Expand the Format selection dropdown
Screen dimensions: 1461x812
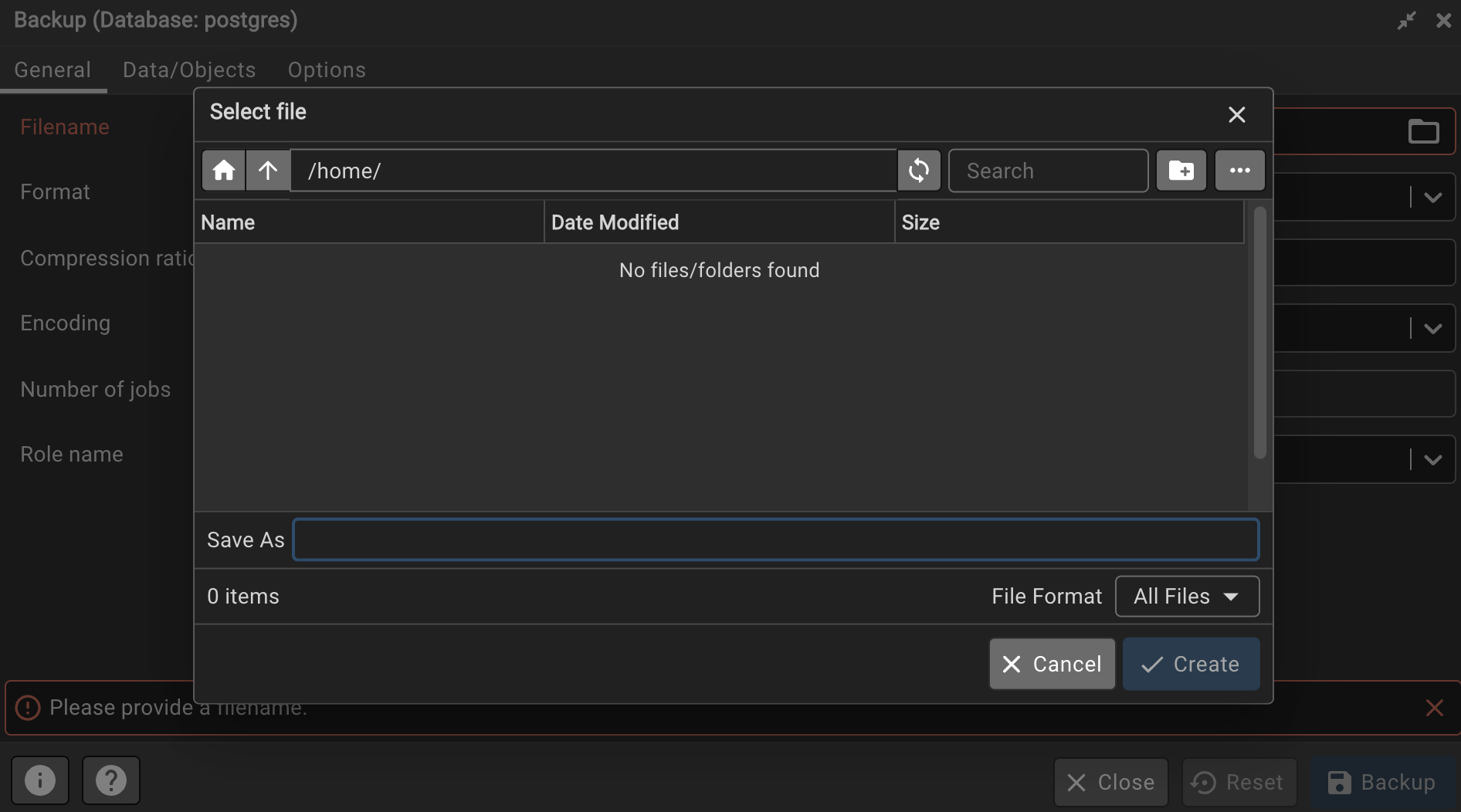1434,197
